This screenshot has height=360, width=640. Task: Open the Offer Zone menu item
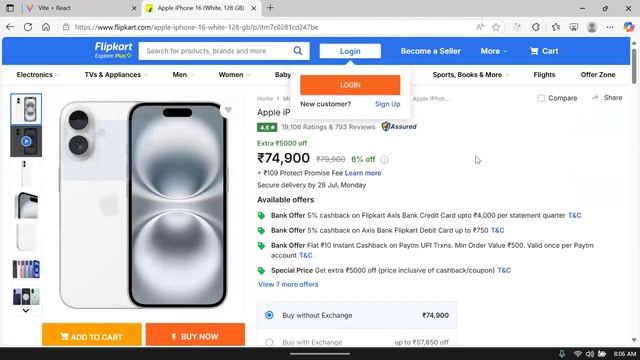click(598, 75)
